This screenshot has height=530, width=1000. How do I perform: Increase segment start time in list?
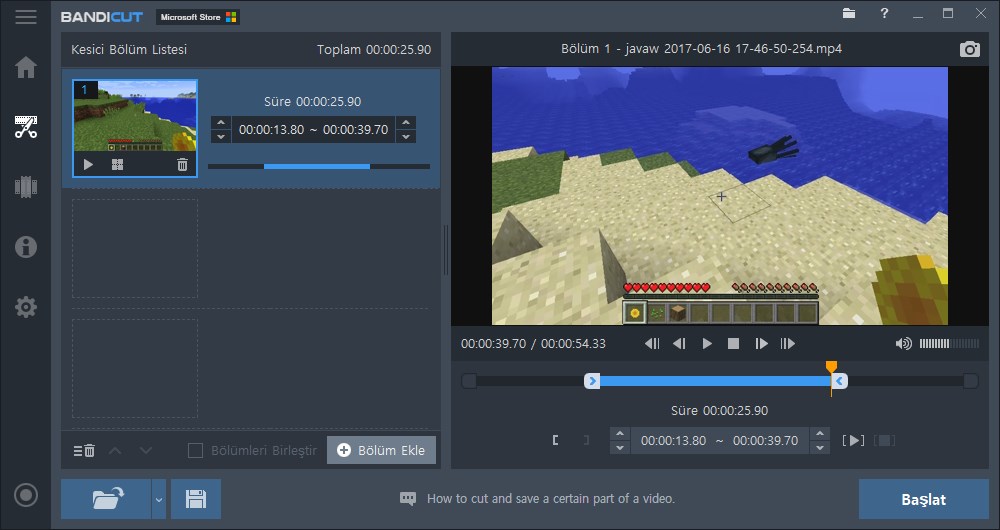(221, 122)
